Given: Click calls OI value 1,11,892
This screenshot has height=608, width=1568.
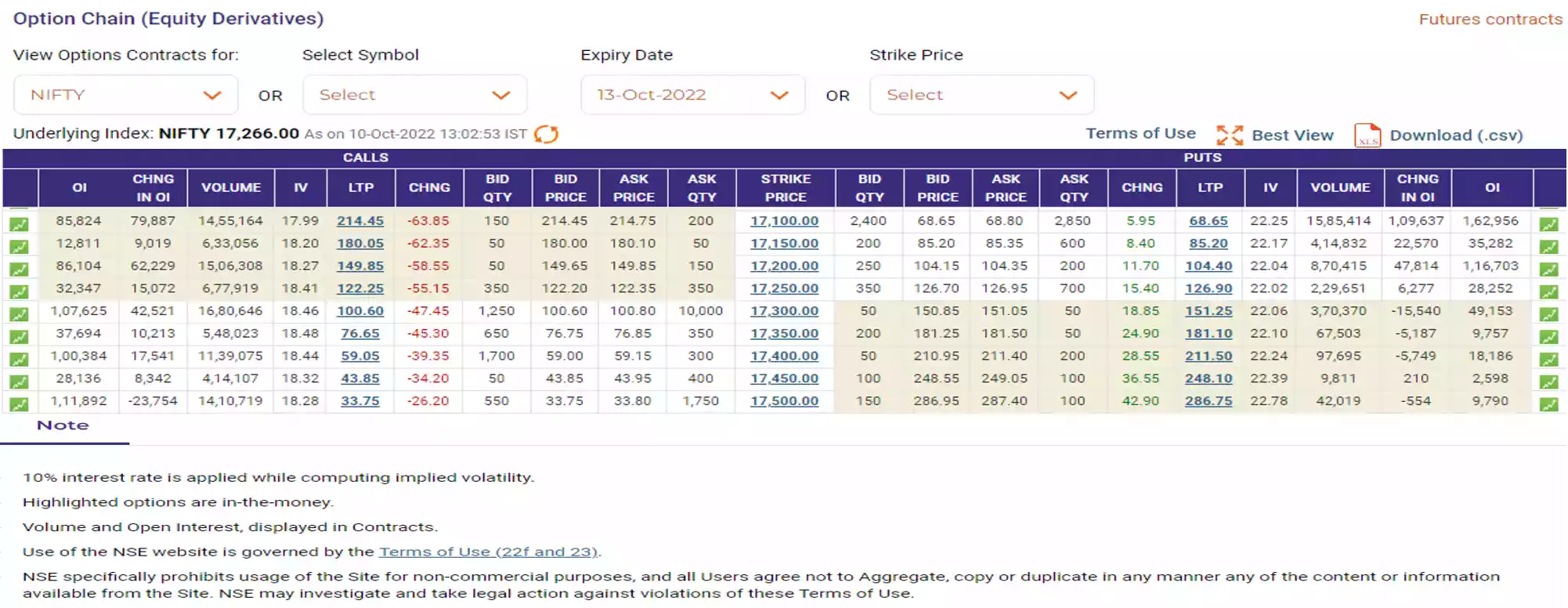Looking at the screenshot, I should [78, 401].
